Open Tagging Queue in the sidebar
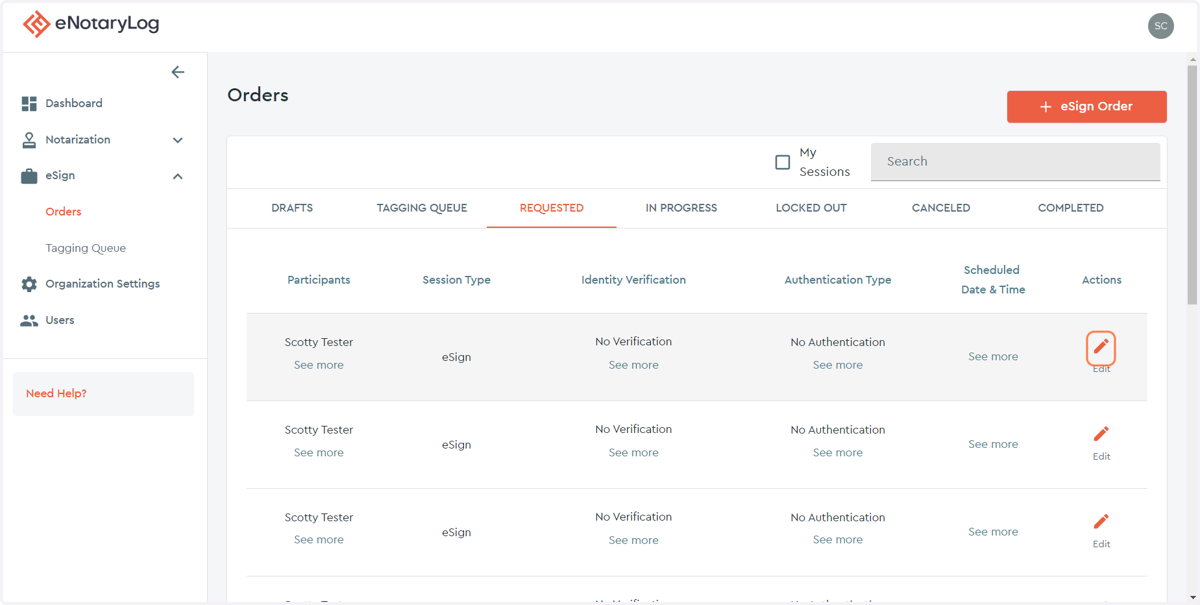1200x605 pixels. point(85,248)
